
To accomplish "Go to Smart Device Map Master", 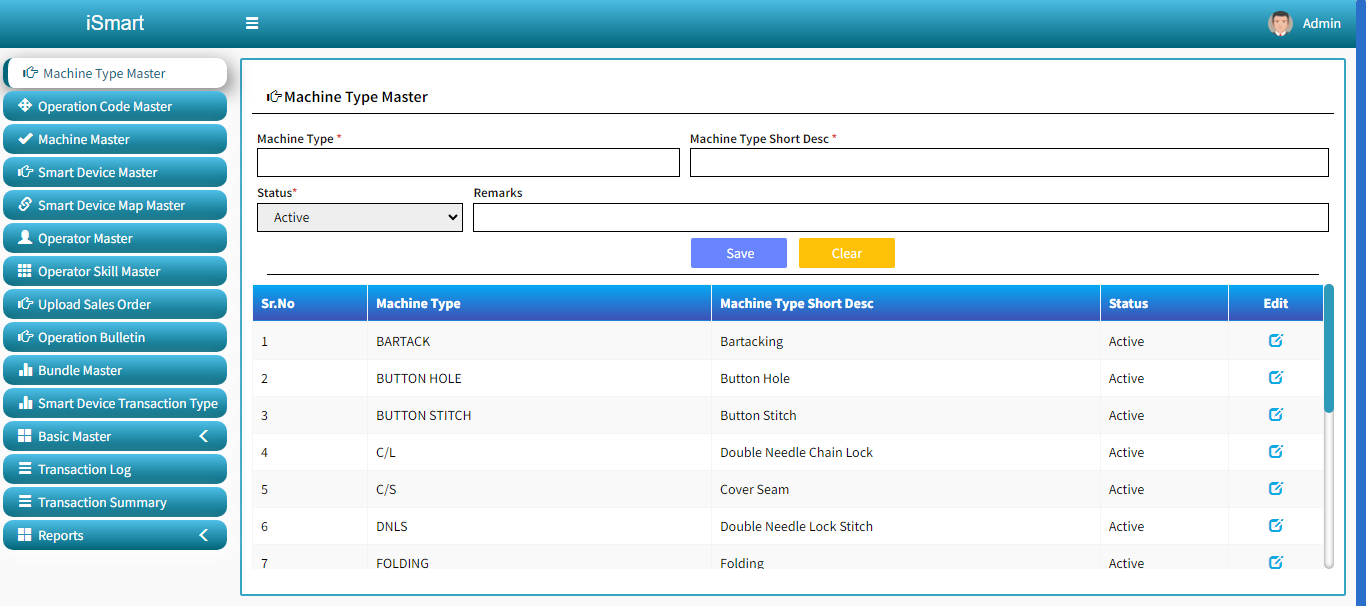I will [115, 205].
